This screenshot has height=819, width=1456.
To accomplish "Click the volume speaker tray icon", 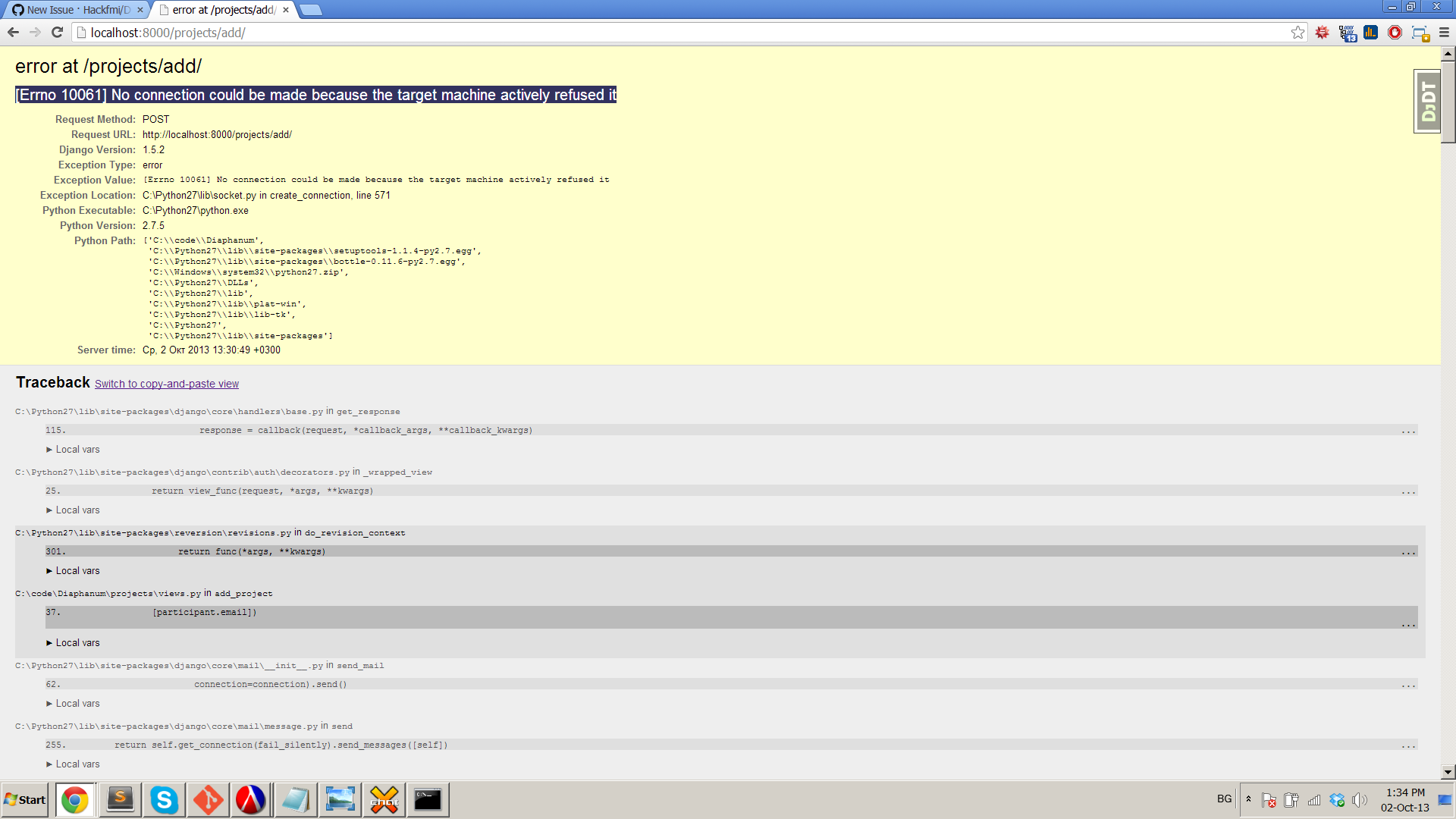I will [x=1360, y=800].
